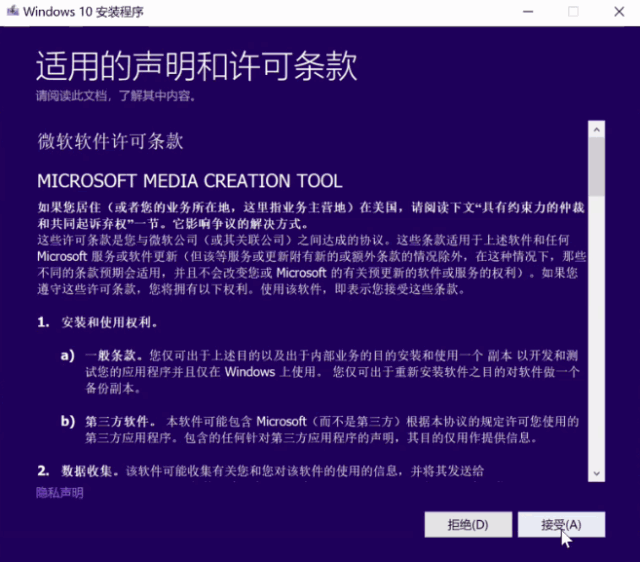This screenshot has height=562, width=640.
Task: Click the Windows 10 setup icon in title bar
Action: pos(13,11)
